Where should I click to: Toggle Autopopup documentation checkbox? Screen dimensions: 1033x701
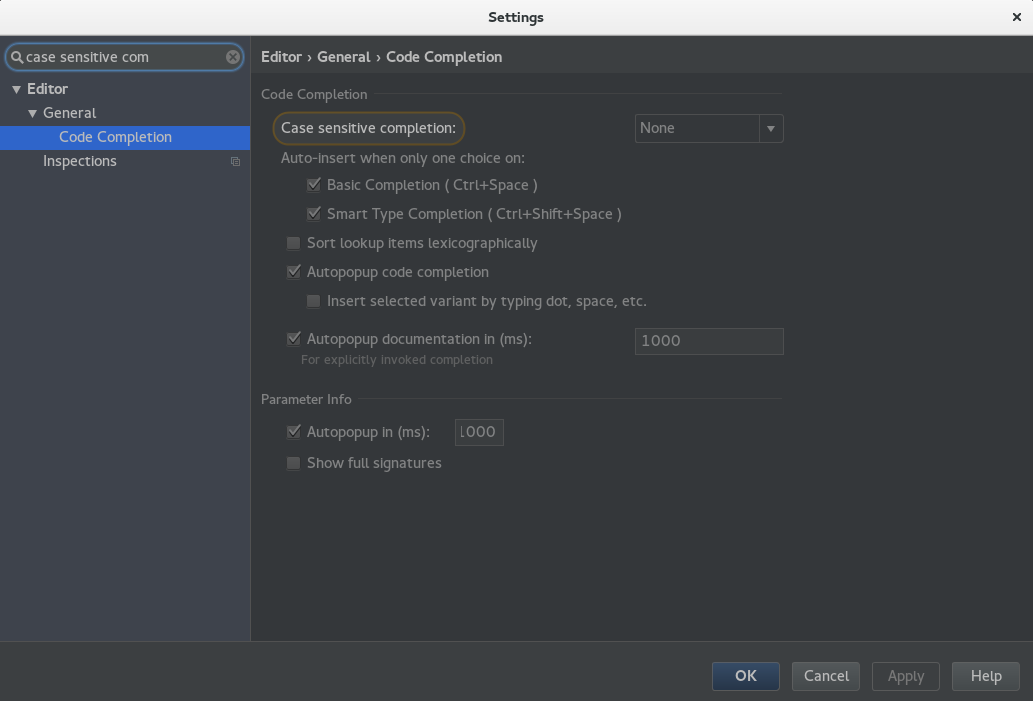294,339
